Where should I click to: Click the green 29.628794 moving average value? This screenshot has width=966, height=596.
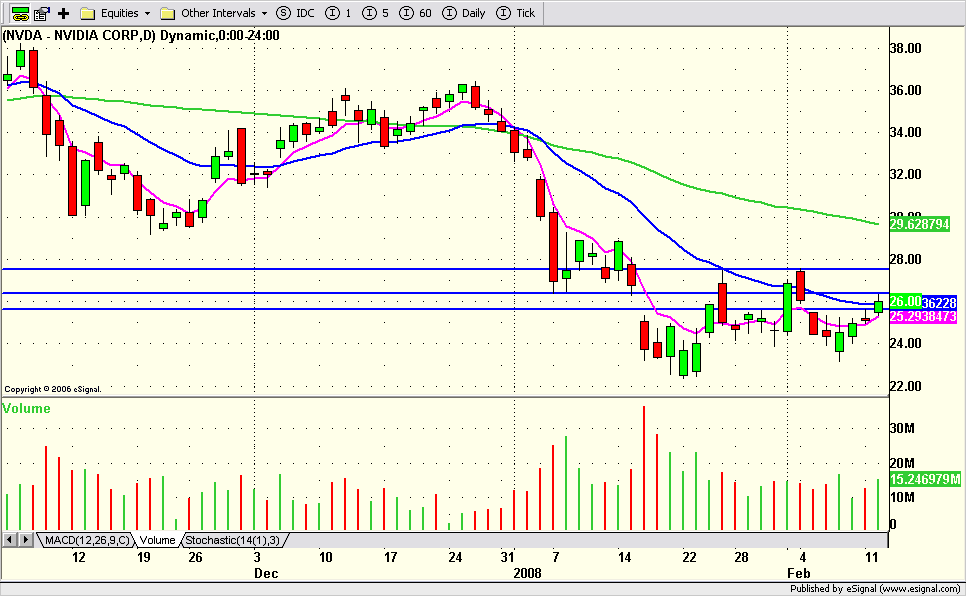point(919,224)
